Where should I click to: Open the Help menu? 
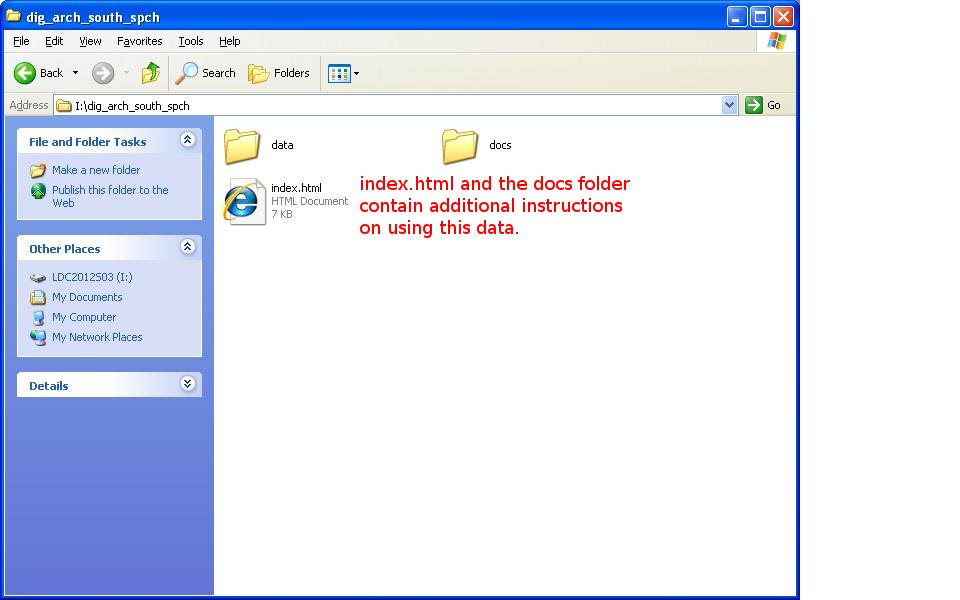(x=230, y=41)
